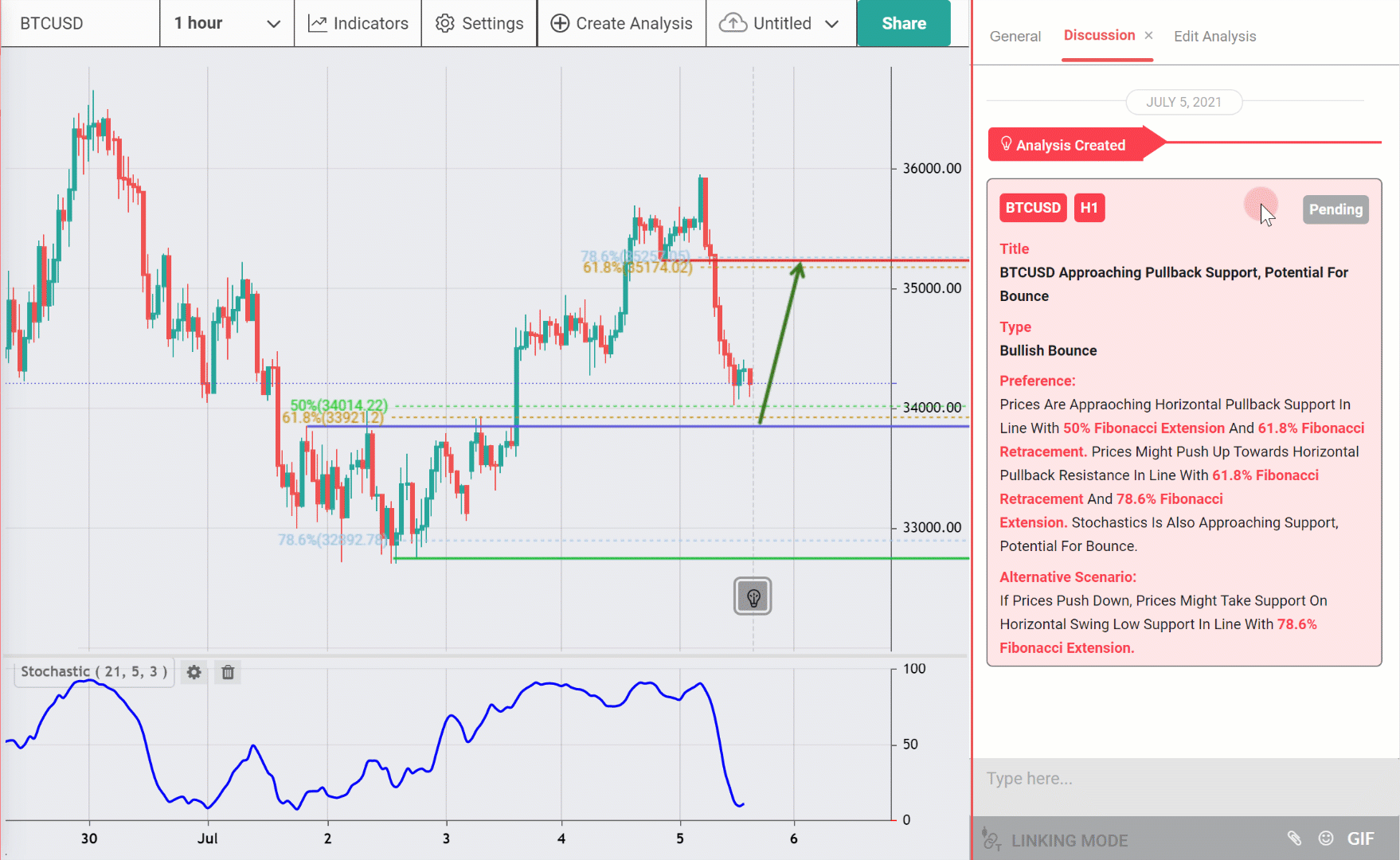Open the Indicators menu
The image size is (1400, 860).
[x=358, y=23]
